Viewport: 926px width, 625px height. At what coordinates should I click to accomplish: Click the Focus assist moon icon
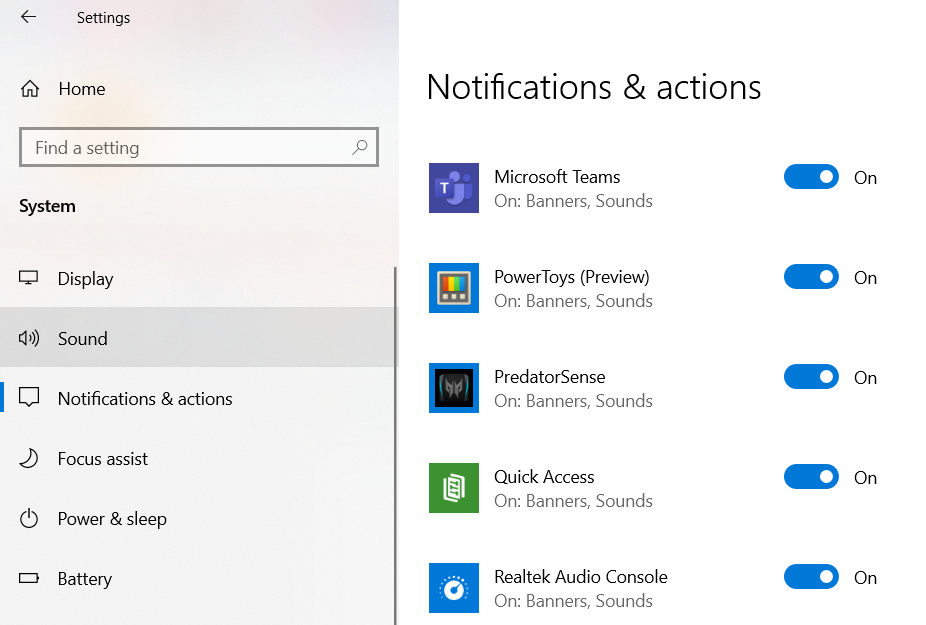tap(28, 458)
